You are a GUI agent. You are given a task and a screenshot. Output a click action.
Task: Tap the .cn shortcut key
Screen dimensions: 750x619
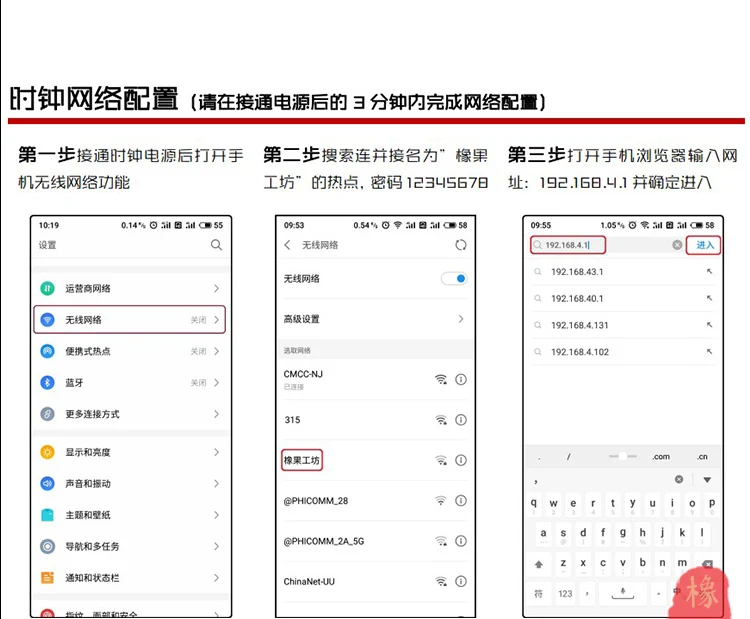(x=702, y=457)
